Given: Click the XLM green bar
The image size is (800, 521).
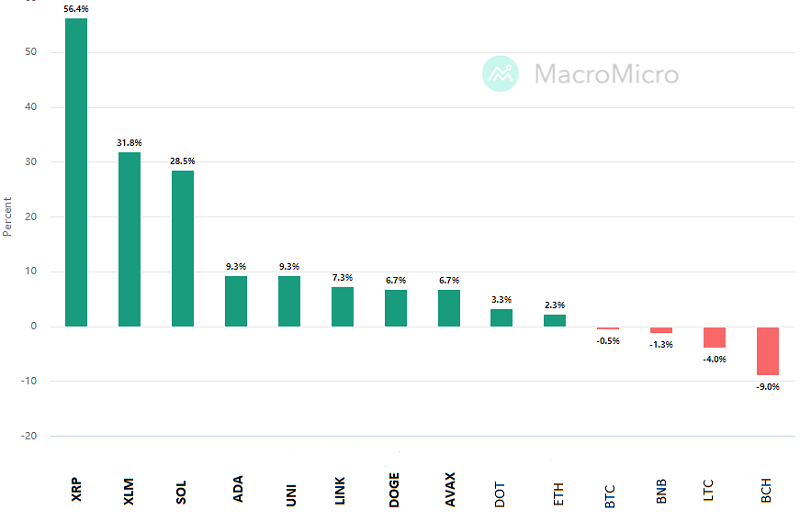Looking at the screenshot, I should tap(129, 239).
